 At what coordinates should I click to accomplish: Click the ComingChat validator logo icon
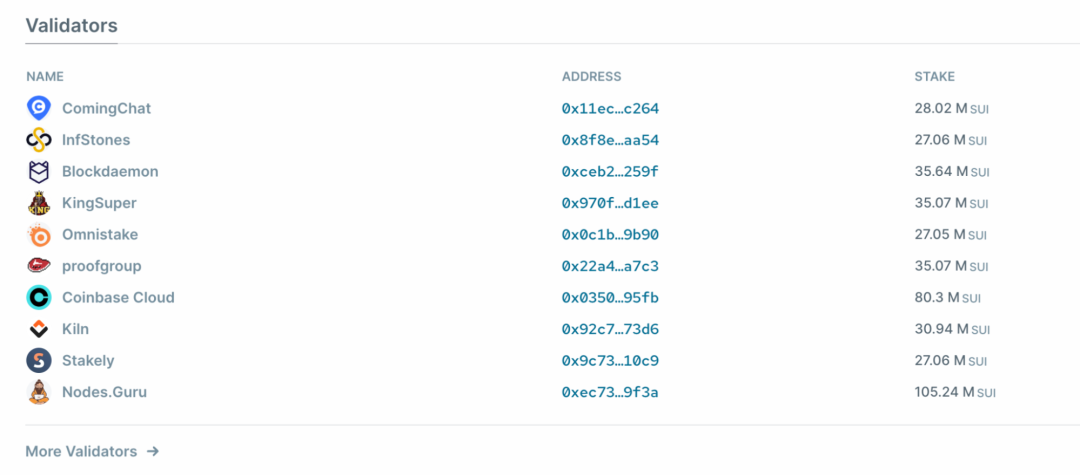(39, 108)
